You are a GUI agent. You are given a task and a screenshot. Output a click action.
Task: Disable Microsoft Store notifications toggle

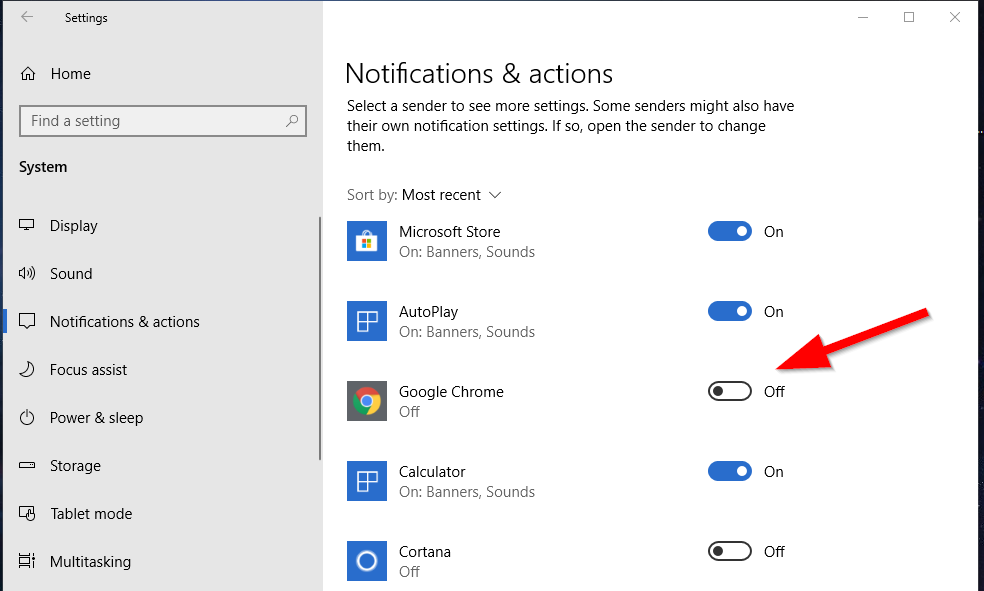click(729, 231)
